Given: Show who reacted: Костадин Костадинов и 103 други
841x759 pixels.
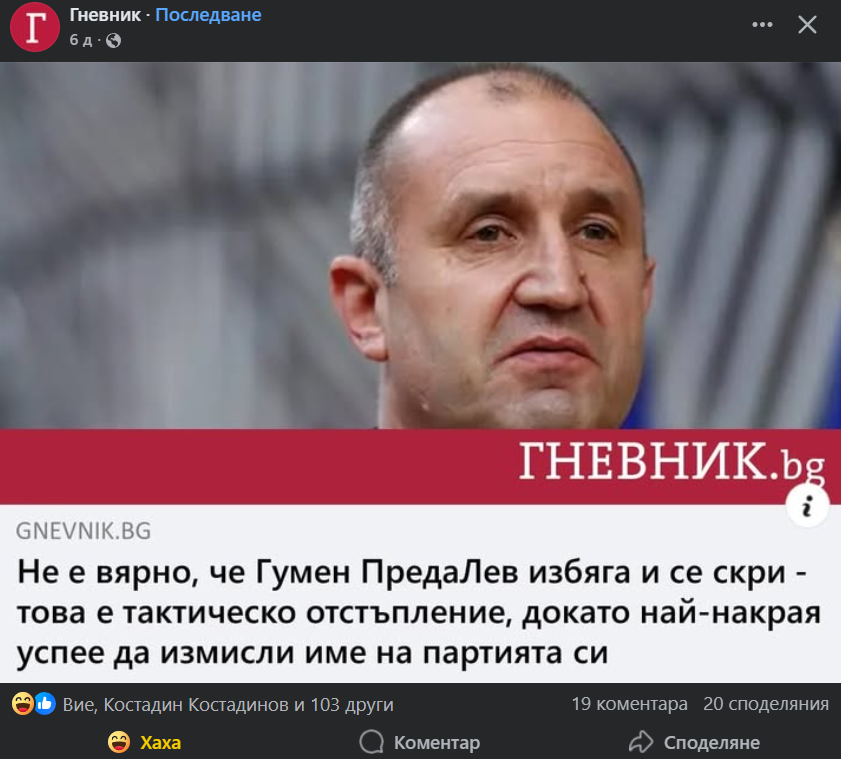Looking at the screenshot, I should [228, 704].
